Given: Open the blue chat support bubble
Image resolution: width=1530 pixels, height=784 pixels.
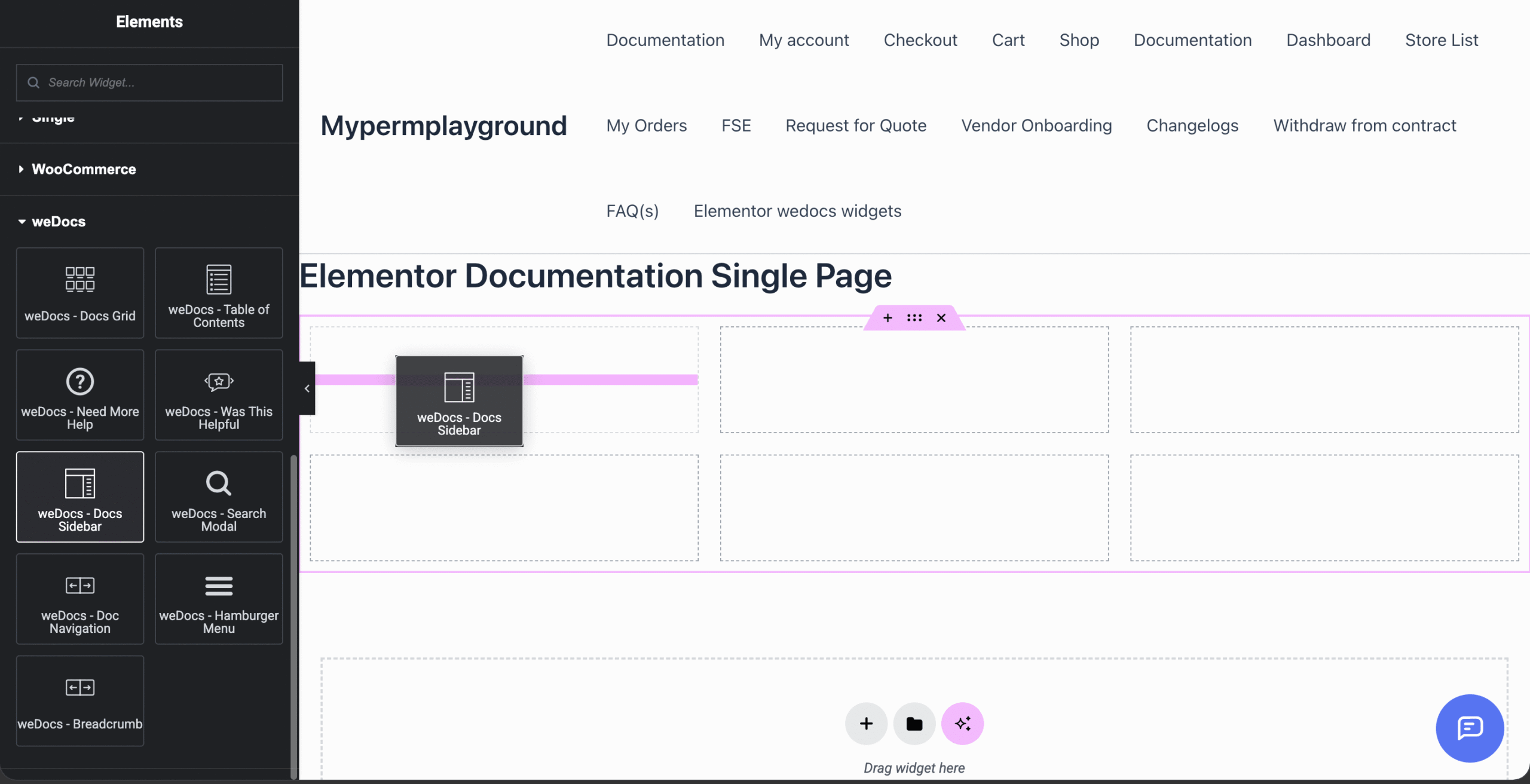Looking at the screenshot, I should click(x=1470, y=728).
